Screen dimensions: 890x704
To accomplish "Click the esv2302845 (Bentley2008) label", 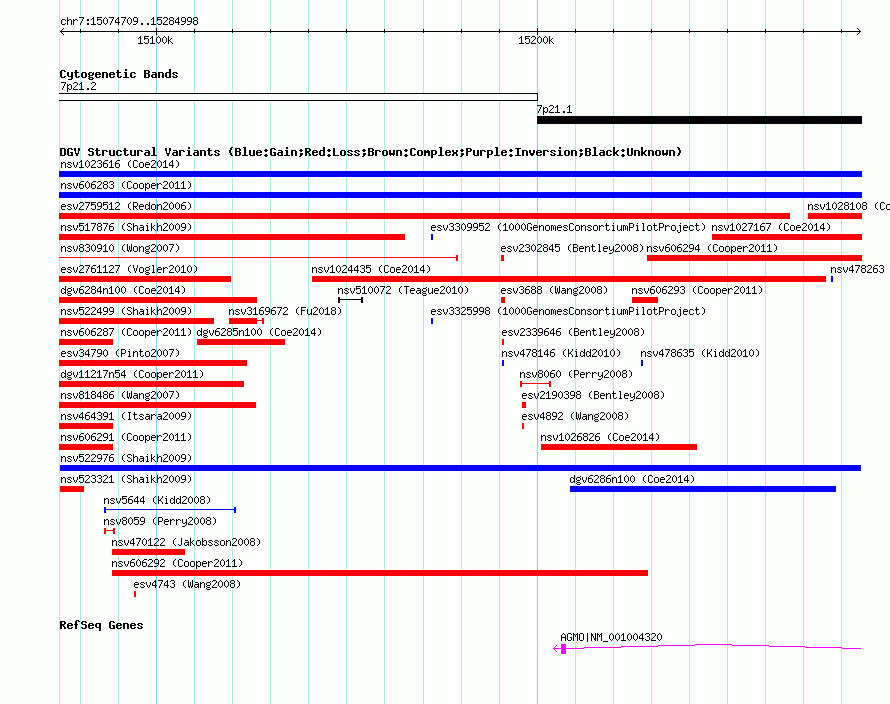I will tap(572, 249).
